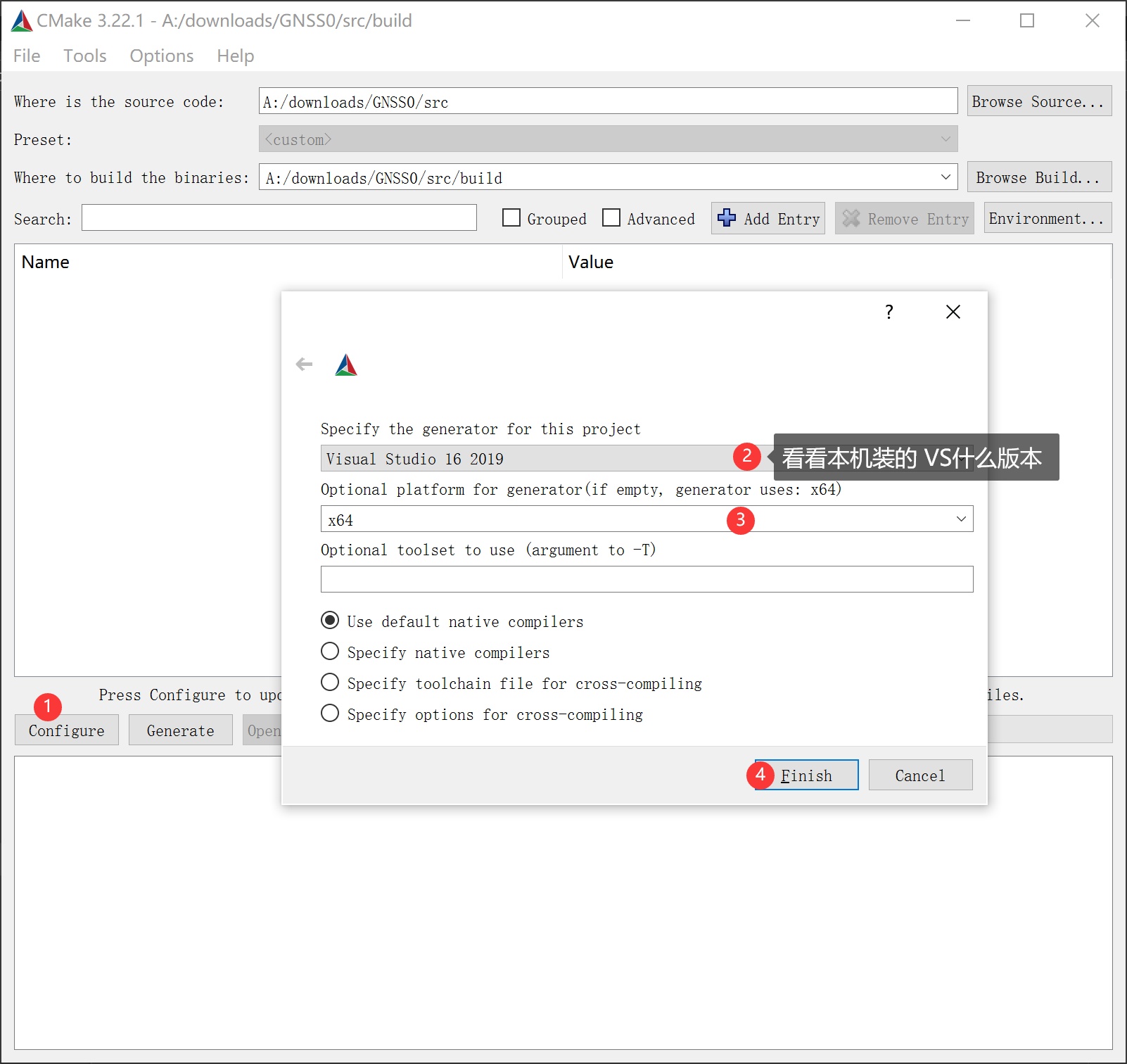The height and width of the screenshot is (1064, 1127).
Task: Click the Value column header
Action: [837, 262]
